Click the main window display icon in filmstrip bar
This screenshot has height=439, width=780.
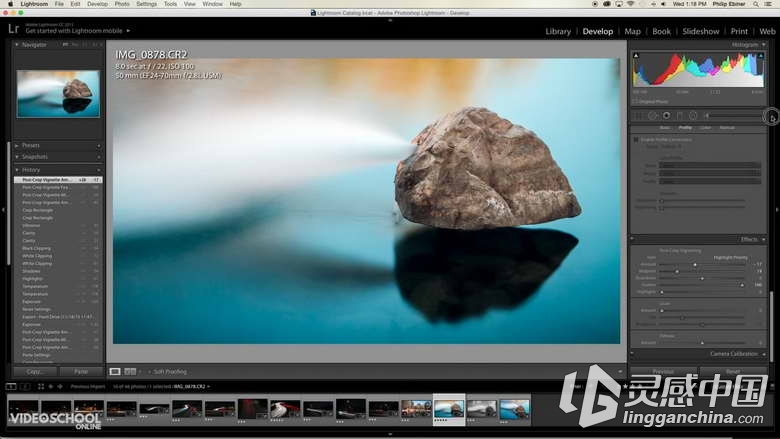point(11,386)
